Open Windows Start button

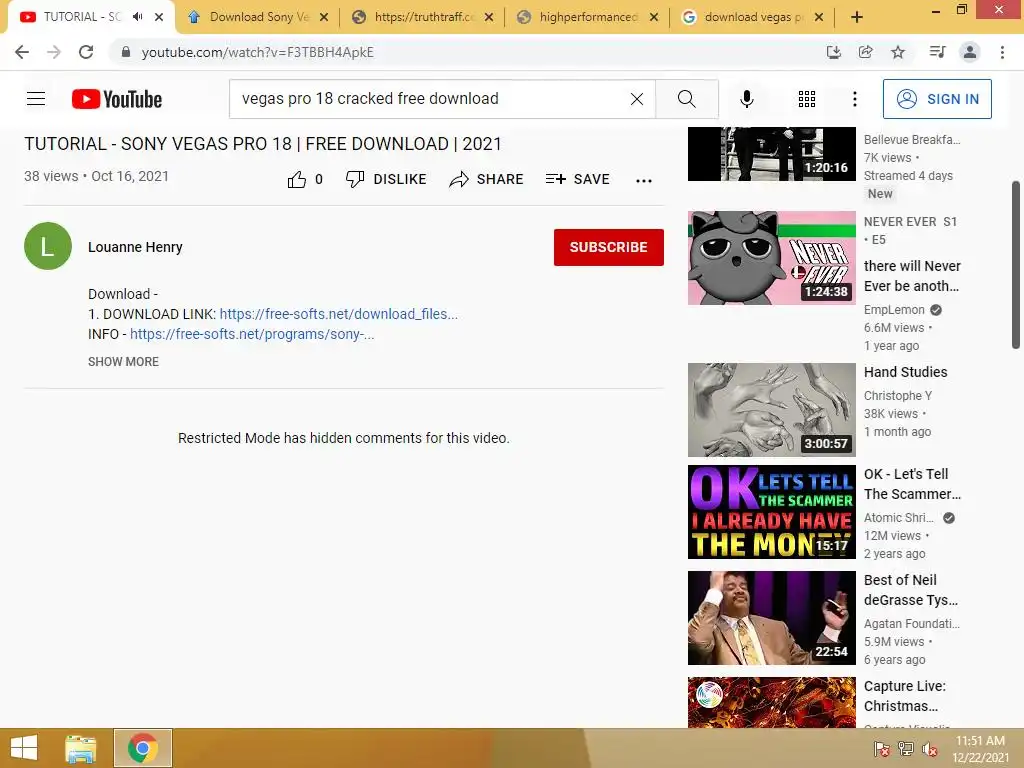pyautogui.click(x=24, y=748)
